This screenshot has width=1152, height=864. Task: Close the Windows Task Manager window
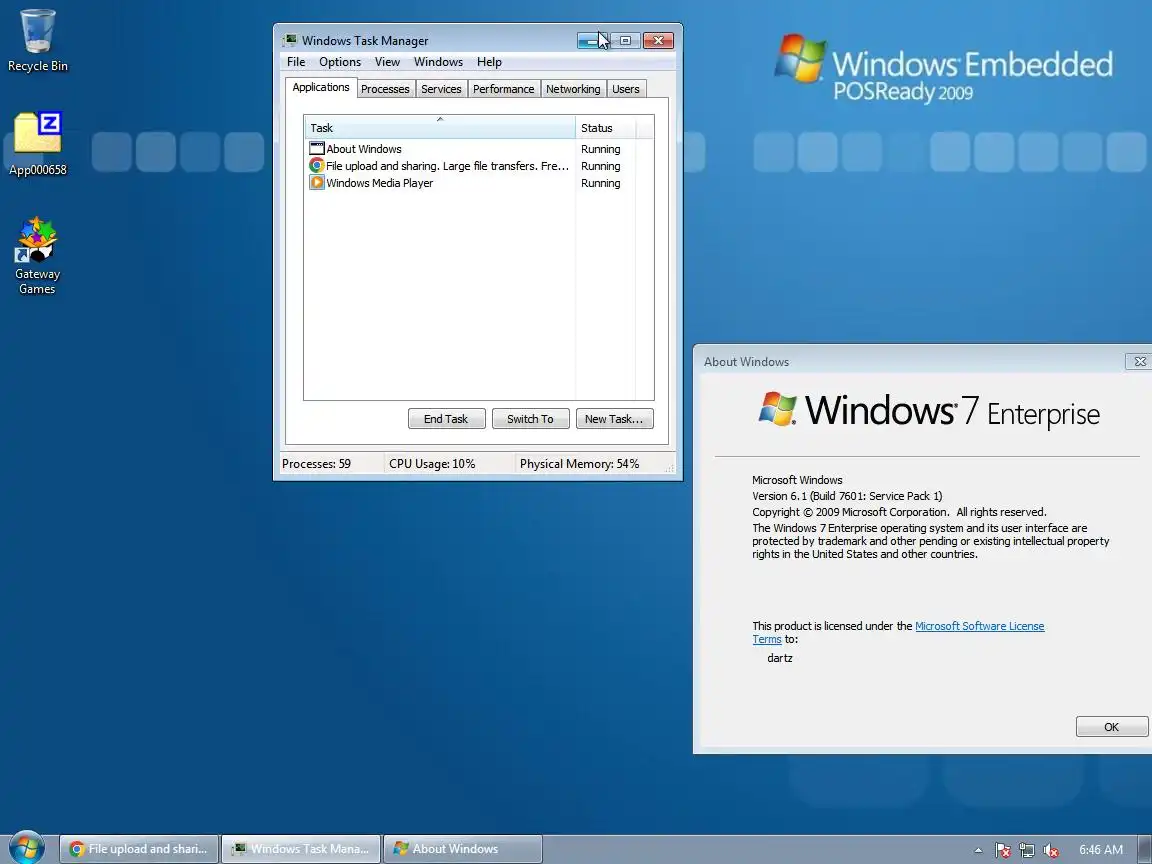click(658, 40)
